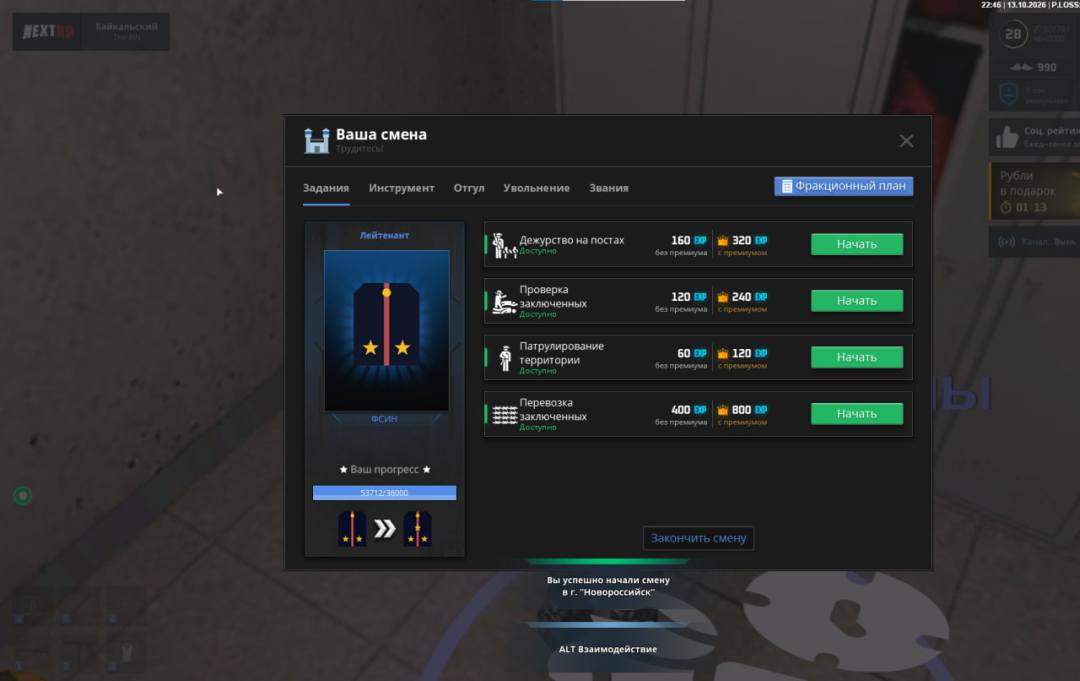This screenshot has width=1080, height=681.
Task: Start the Перевозка заключенных task
Action: [x=857, y=414]
